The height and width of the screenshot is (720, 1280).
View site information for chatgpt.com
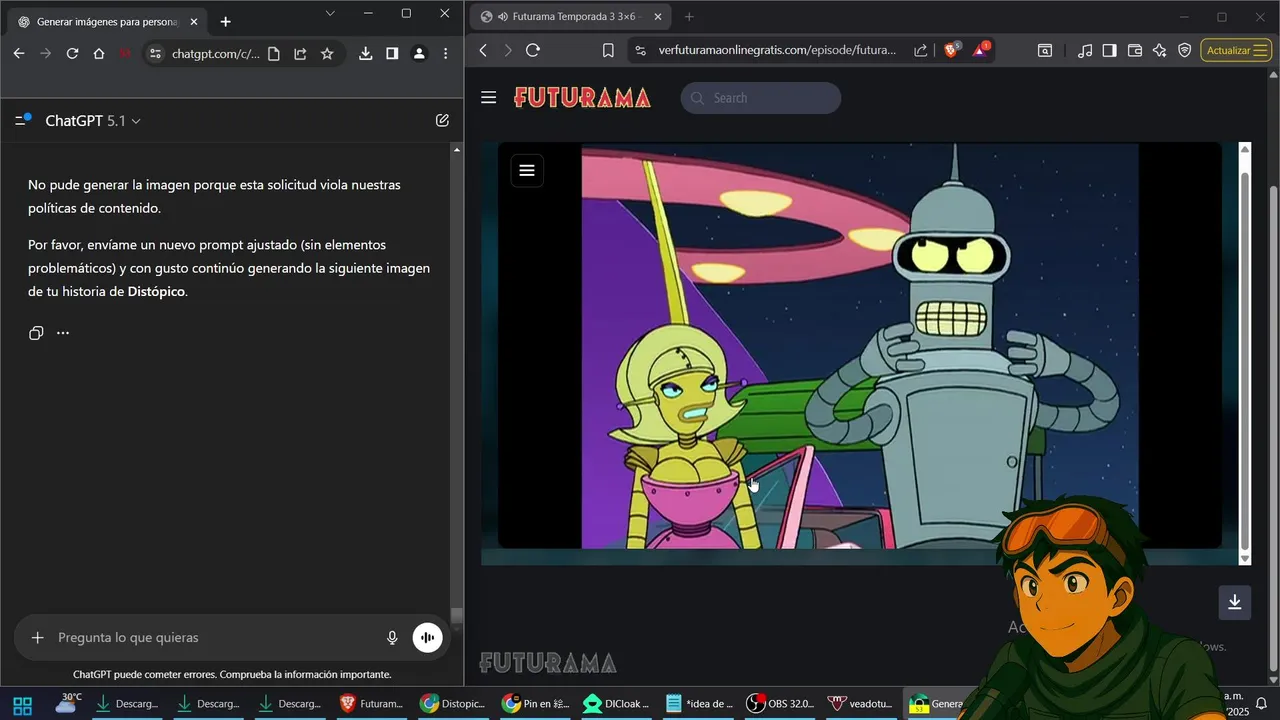click(x=154, y=54)
